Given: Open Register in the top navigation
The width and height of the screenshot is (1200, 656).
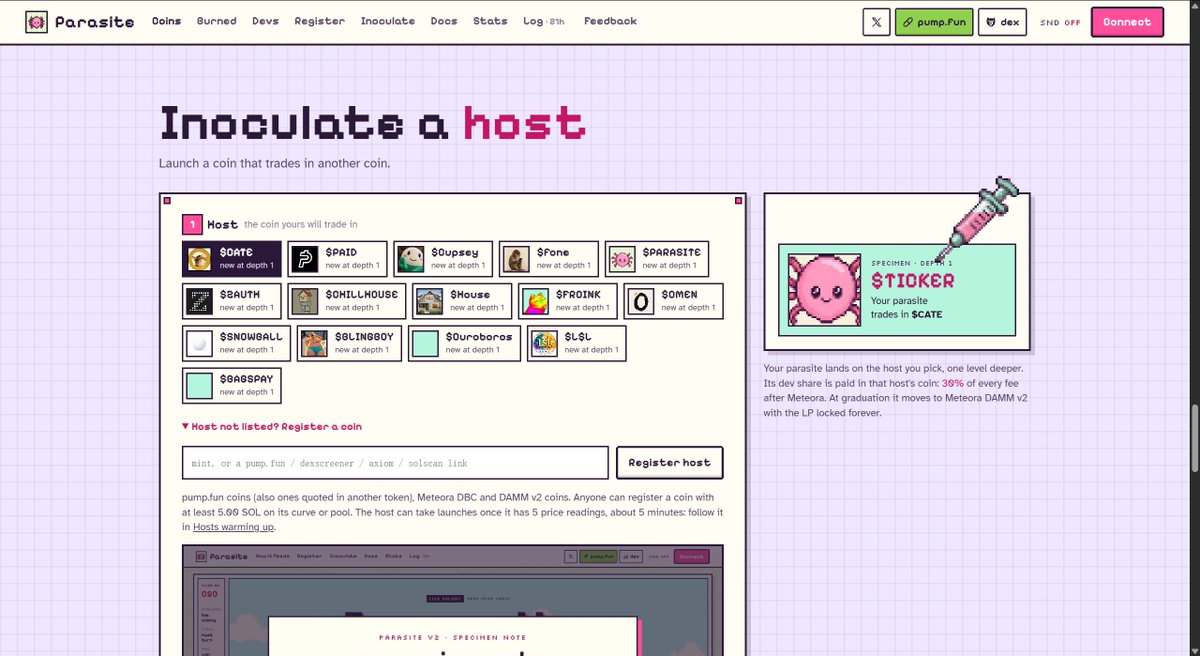Looking at the screenshot, I should pyautogui.click(x=320, y=21).
